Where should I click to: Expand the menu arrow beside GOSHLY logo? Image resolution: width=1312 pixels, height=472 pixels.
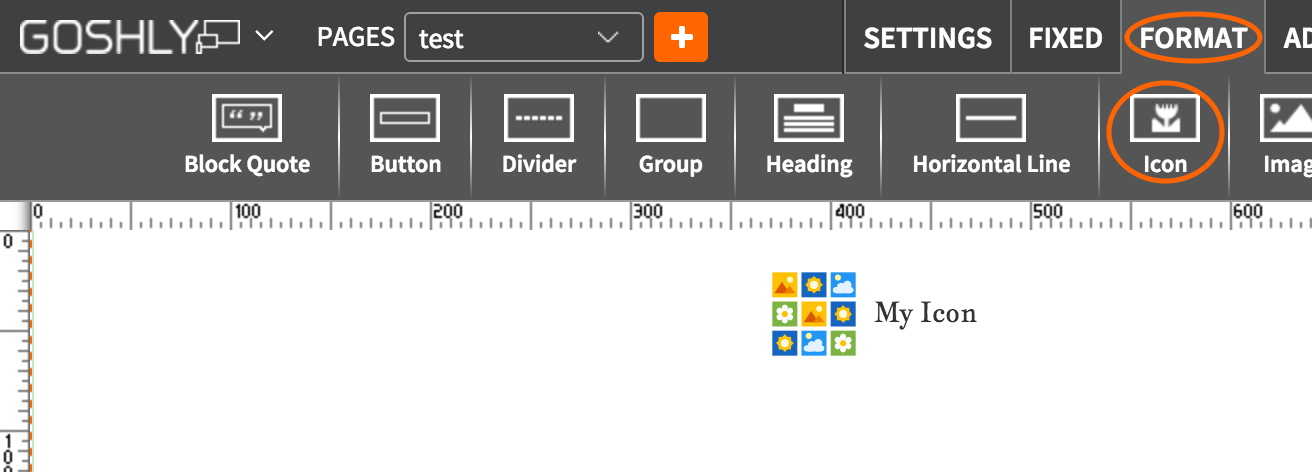(264, 37)
